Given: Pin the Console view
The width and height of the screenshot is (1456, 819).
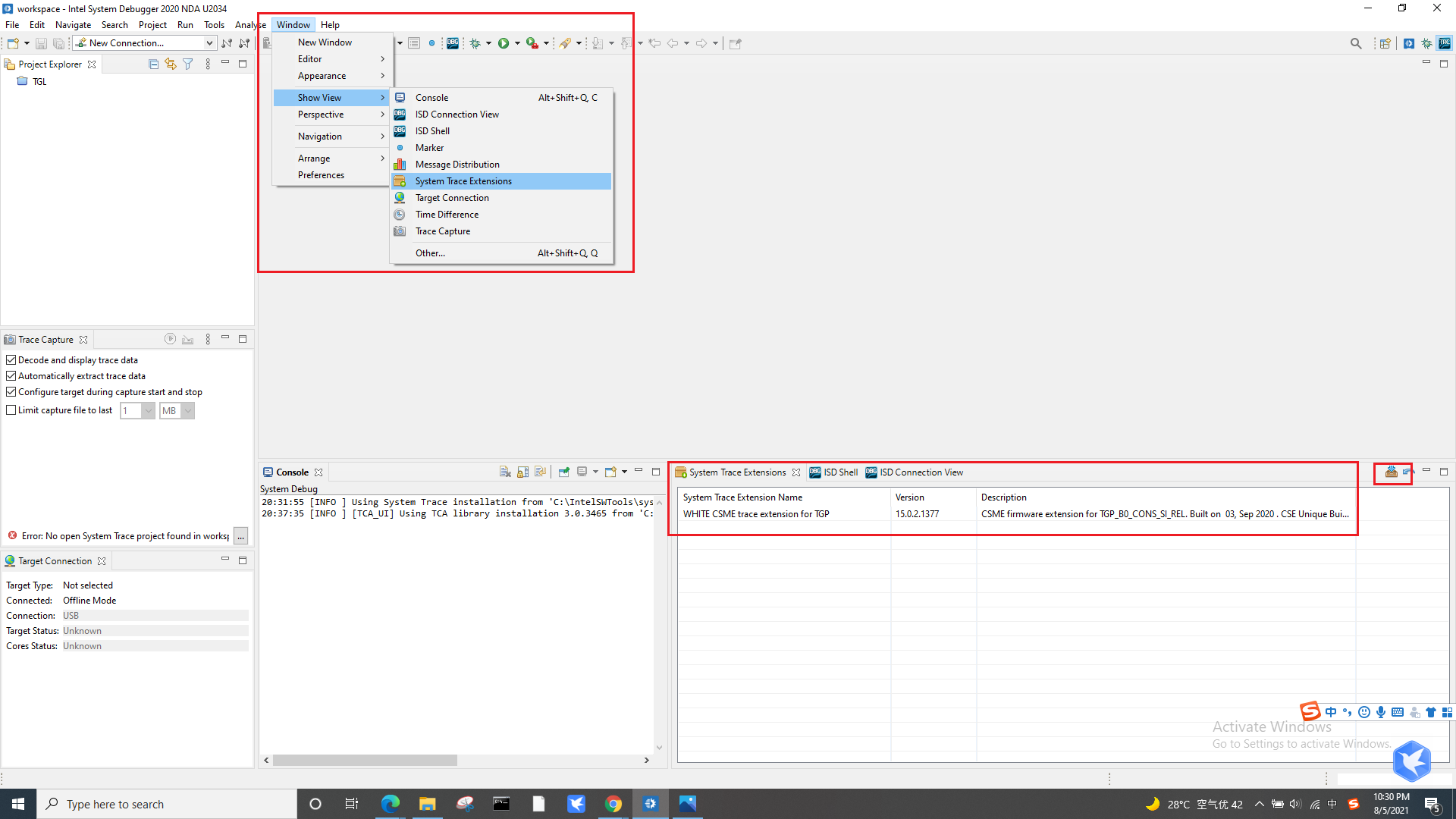Looking at the screenshot, I should [x=564, y=472].
